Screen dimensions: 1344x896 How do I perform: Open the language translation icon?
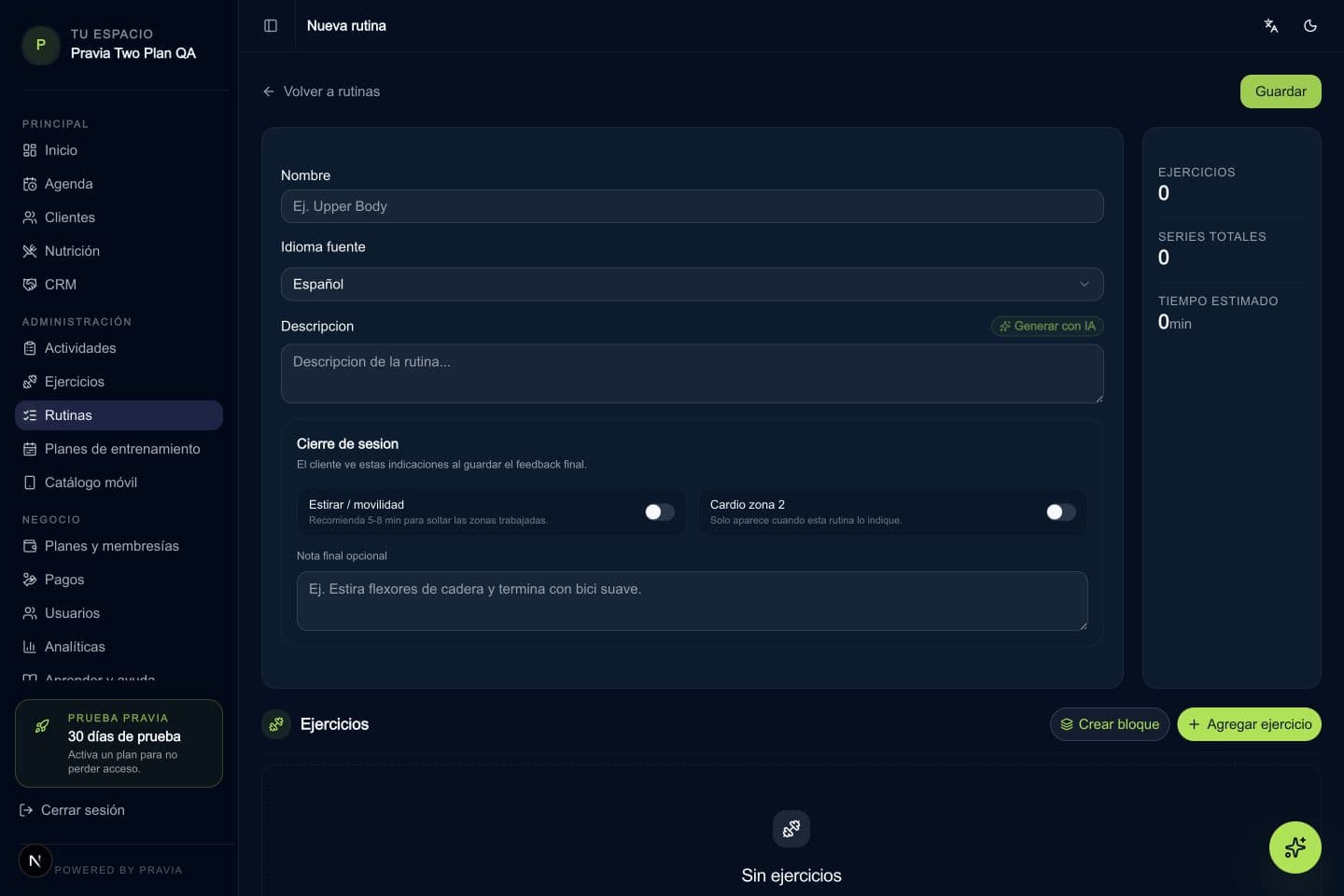(1270, 26)
